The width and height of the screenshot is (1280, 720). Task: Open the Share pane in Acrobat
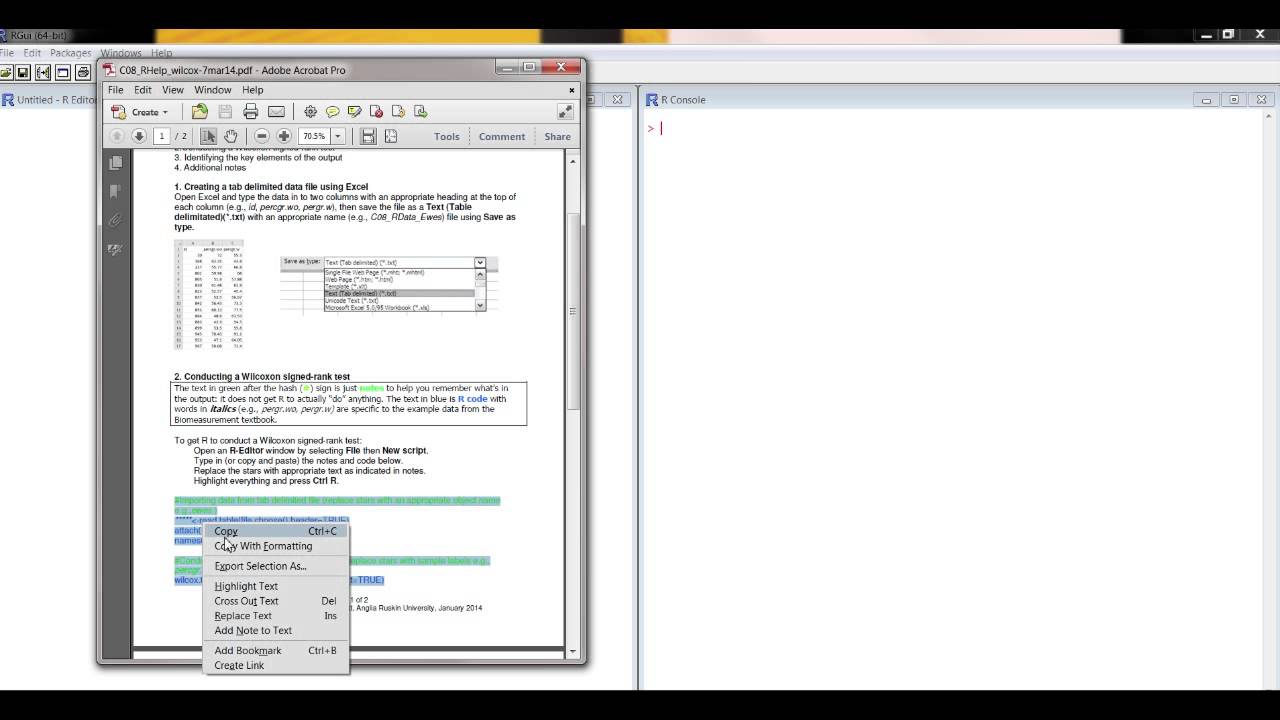(557, 136)
